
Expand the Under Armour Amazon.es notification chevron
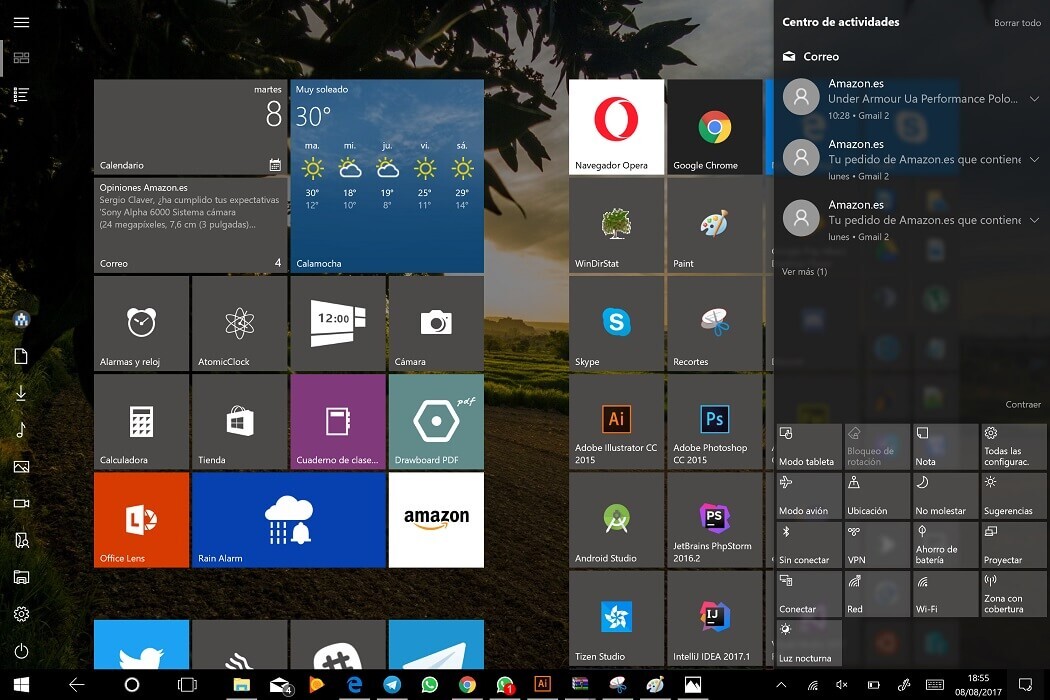tap(1034, 99)
